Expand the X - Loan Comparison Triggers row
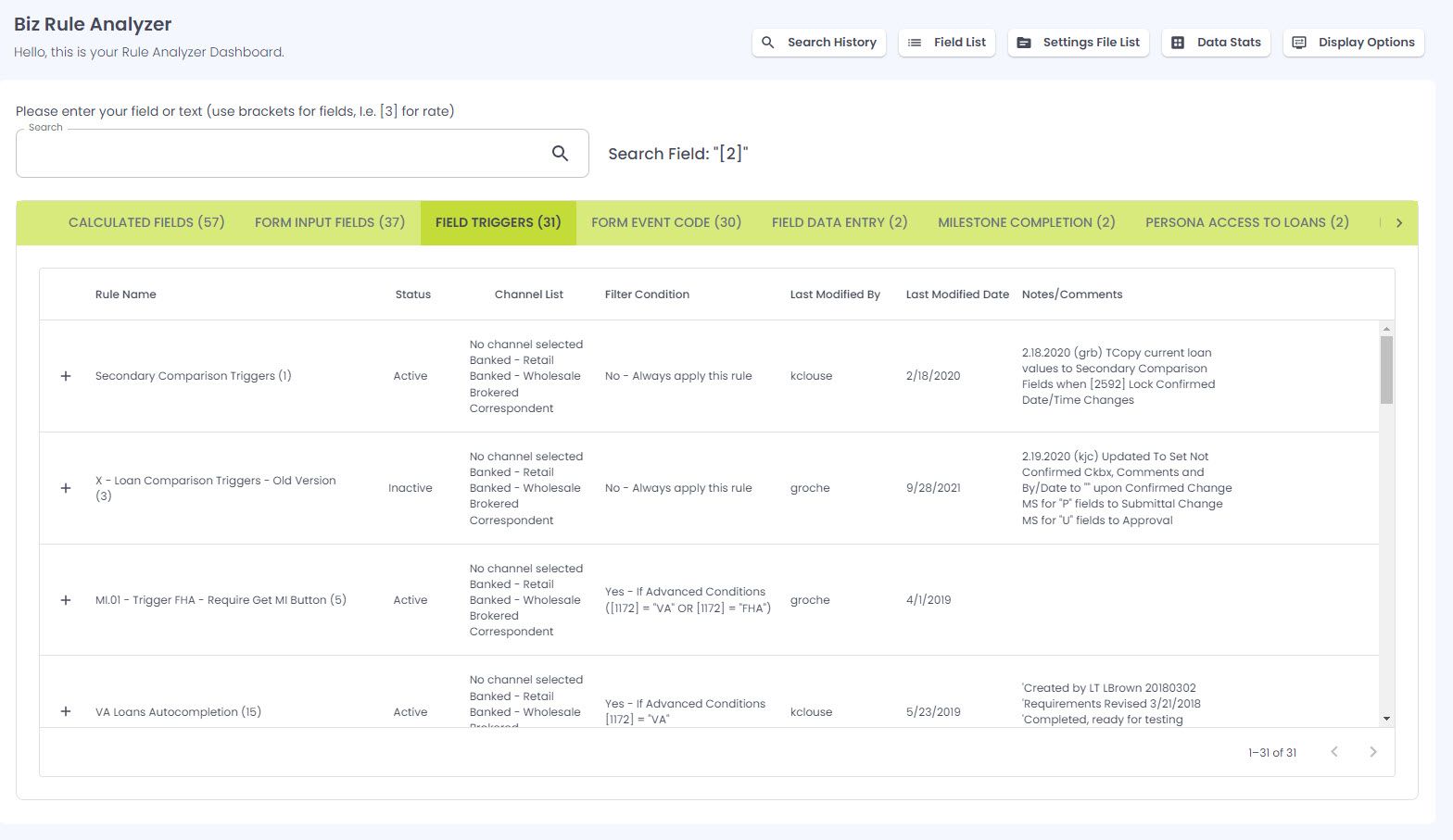This screenshot has height=840, width=1453. (66, 488)
